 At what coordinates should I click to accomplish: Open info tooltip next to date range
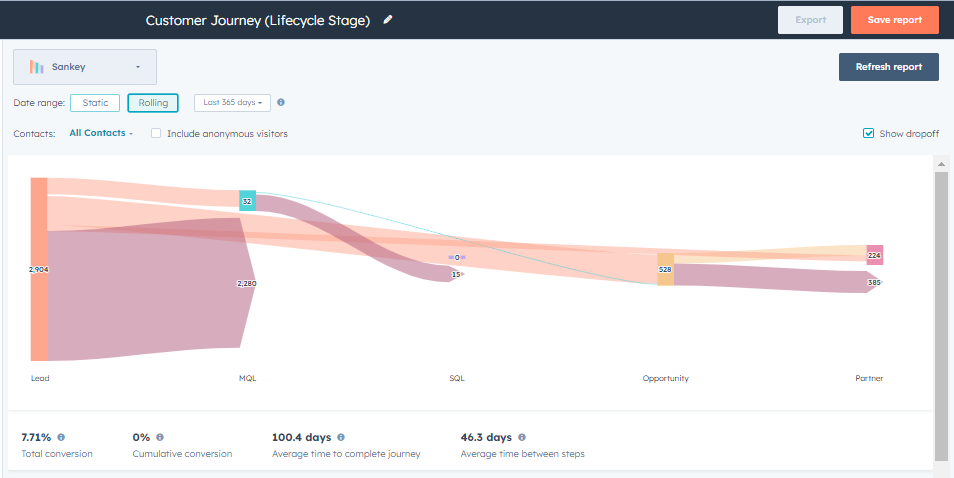pos(281,102)
